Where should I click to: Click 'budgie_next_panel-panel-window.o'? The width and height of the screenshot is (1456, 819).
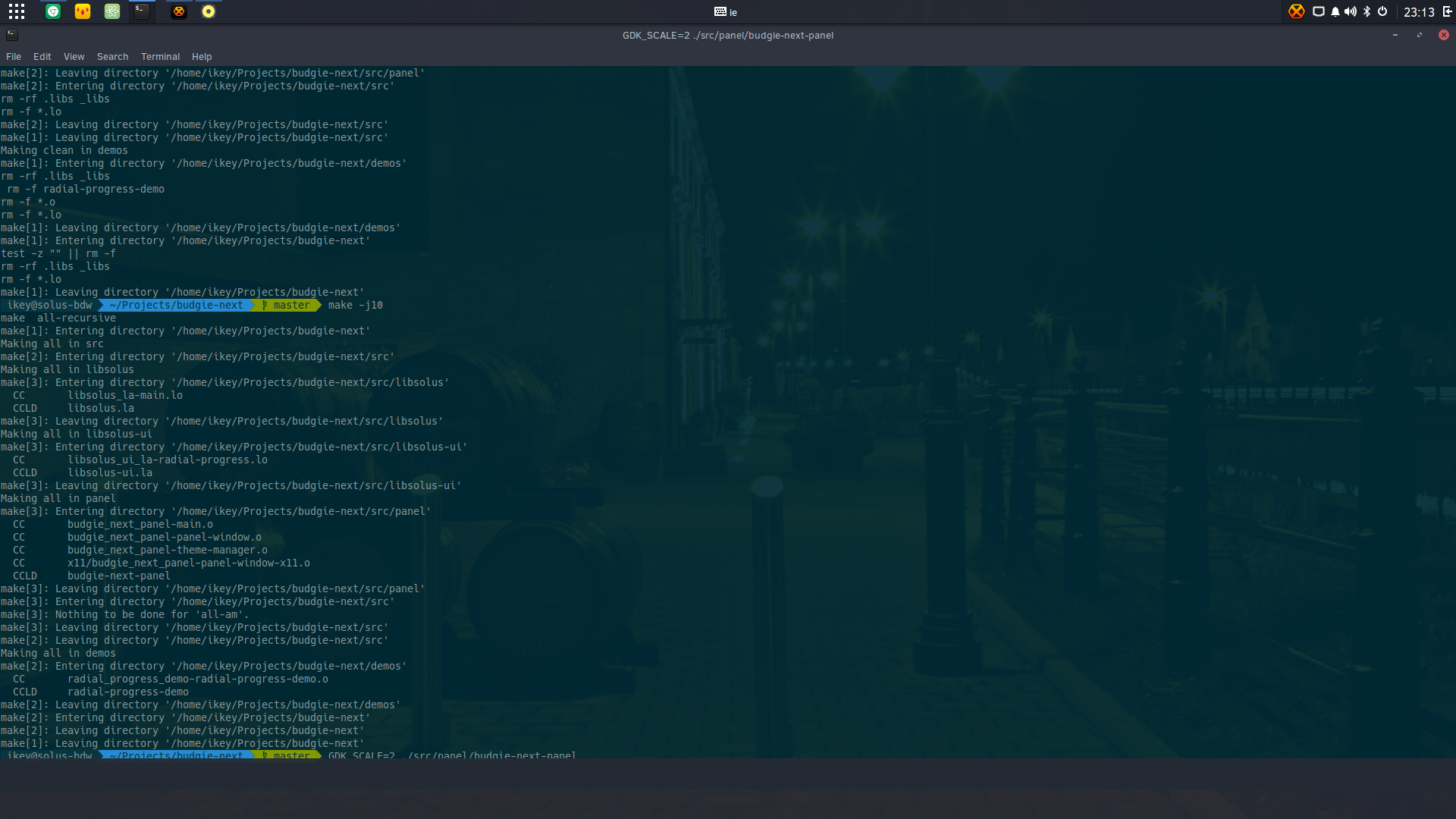[x=165, y=538]
